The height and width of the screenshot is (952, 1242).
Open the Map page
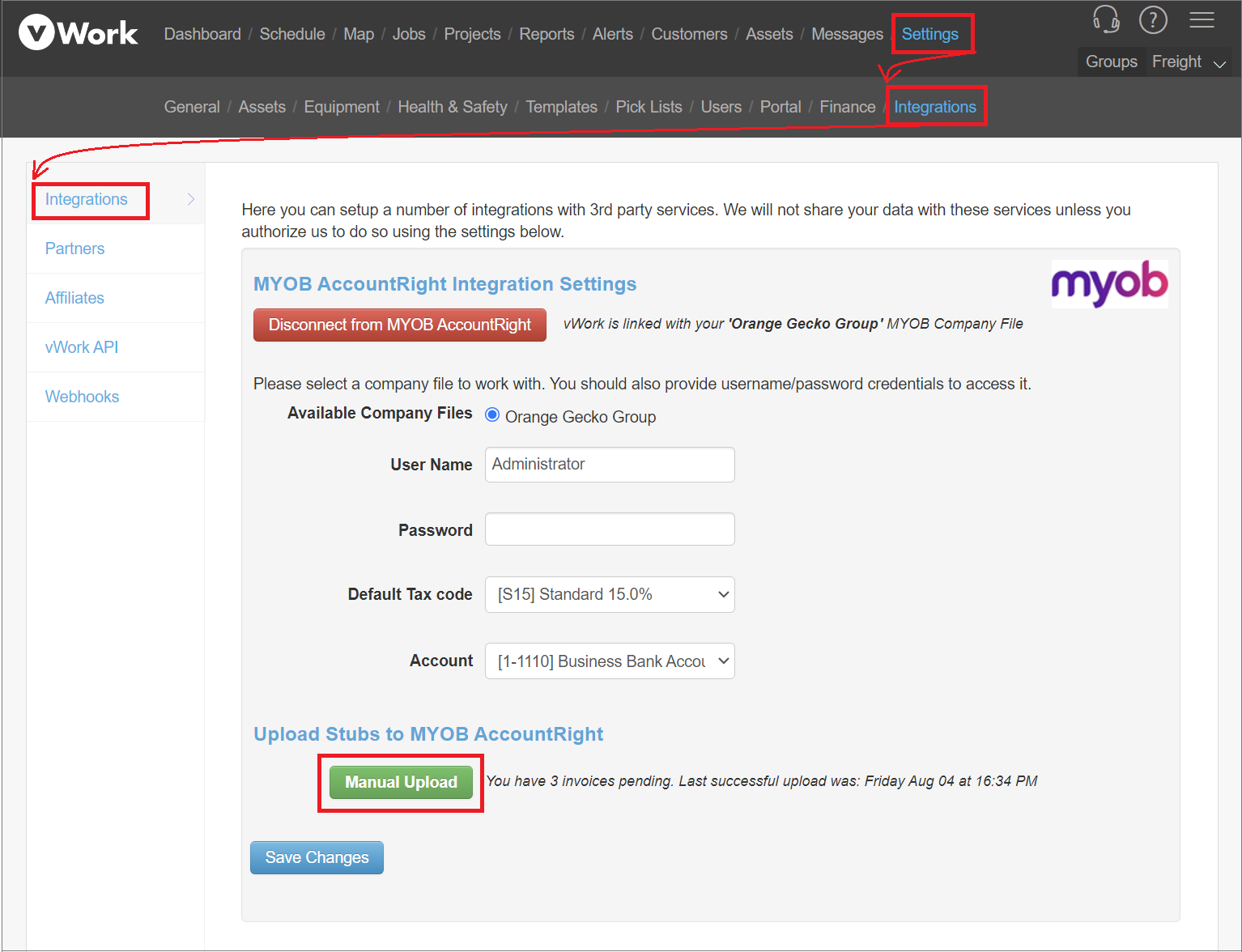359,34
